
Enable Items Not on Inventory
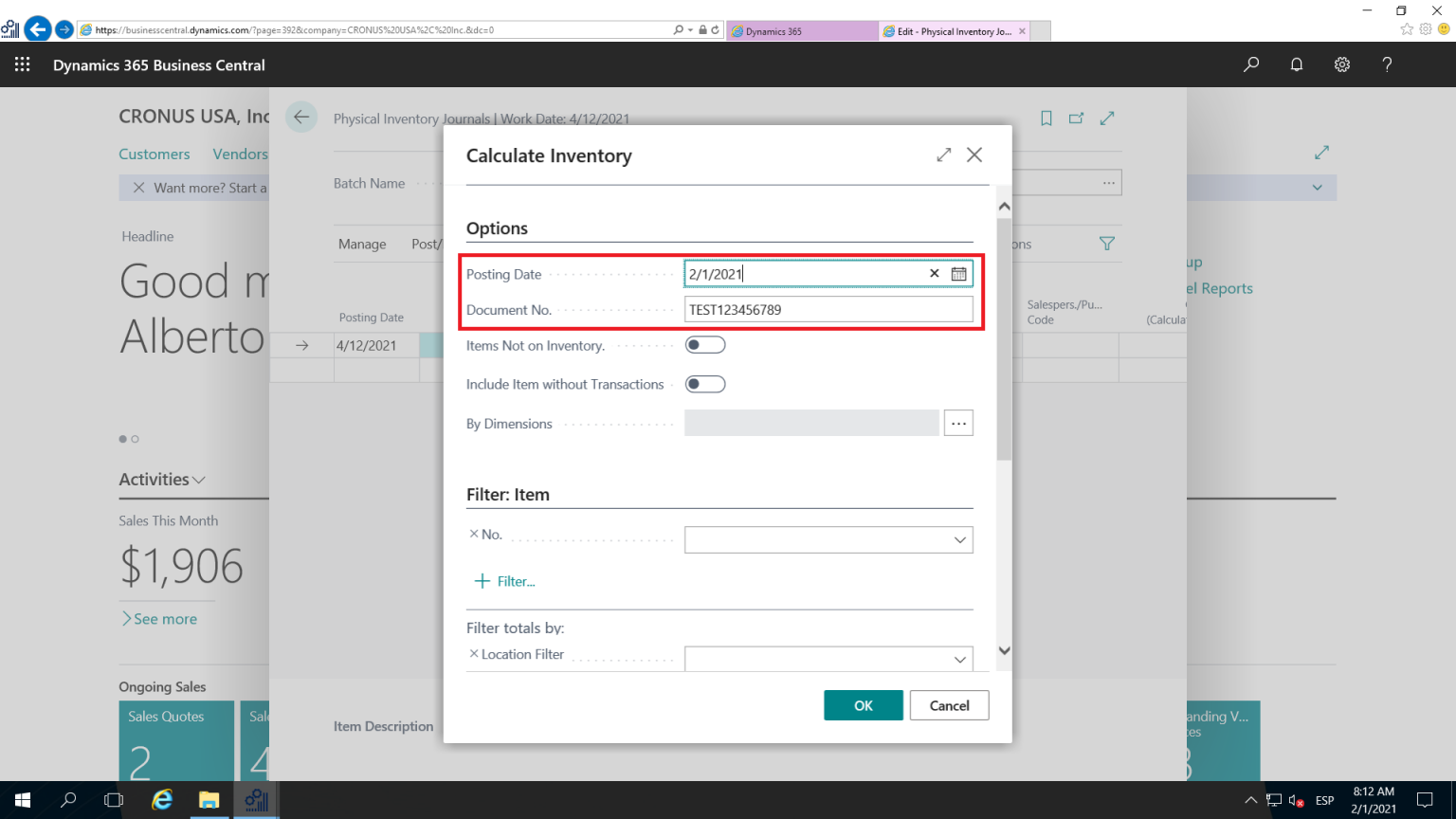tap(705, 344)
